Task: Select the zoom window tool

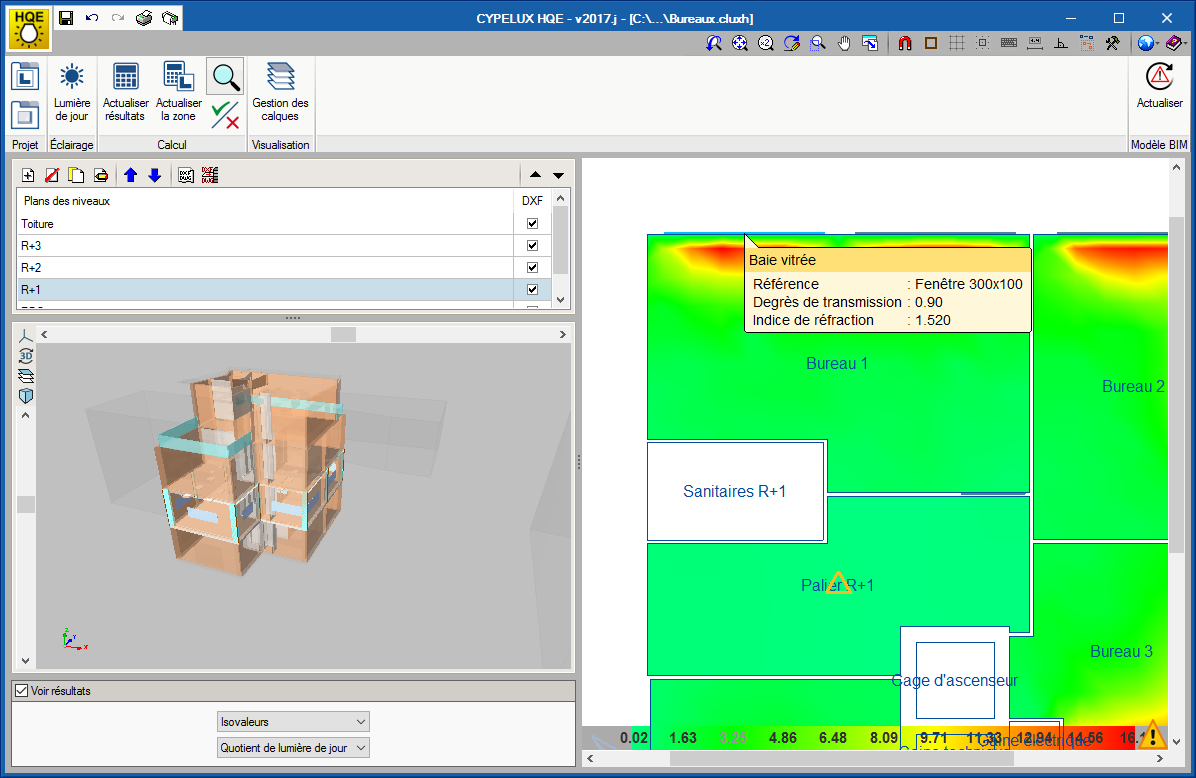Action: pos(818,43)
